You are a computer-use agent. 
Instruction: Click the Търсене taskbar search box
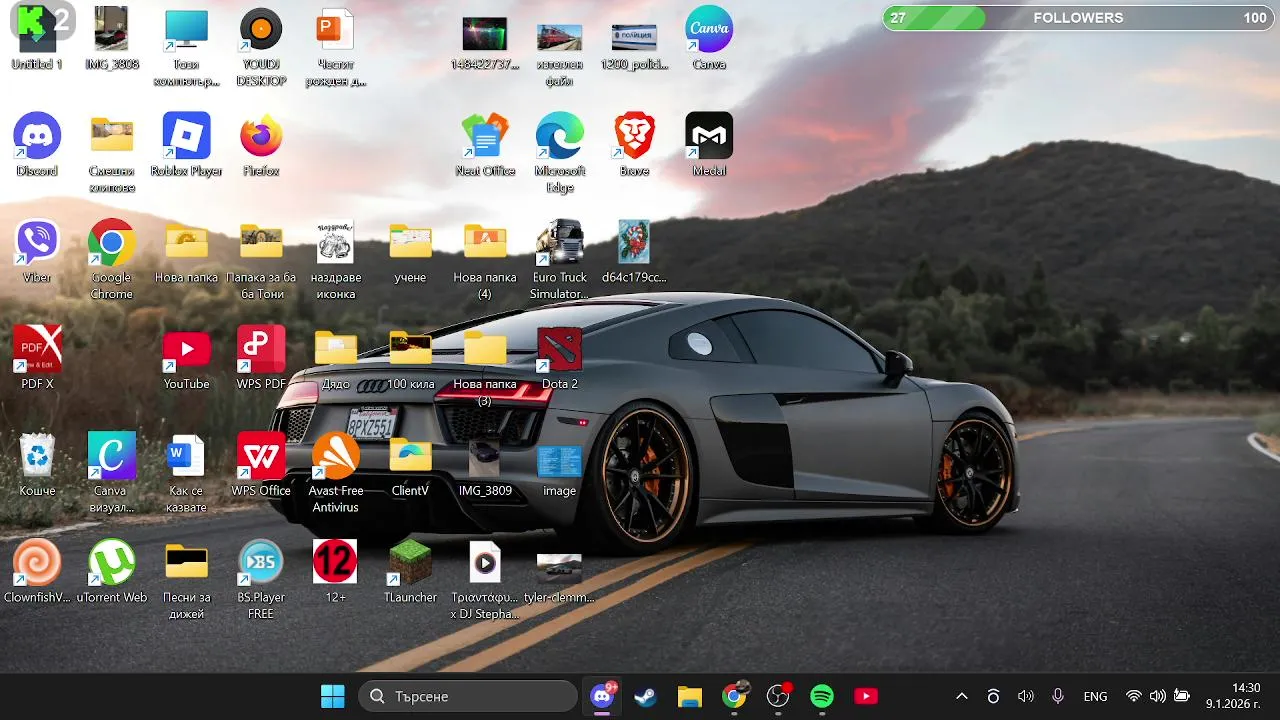click(468, 696)
